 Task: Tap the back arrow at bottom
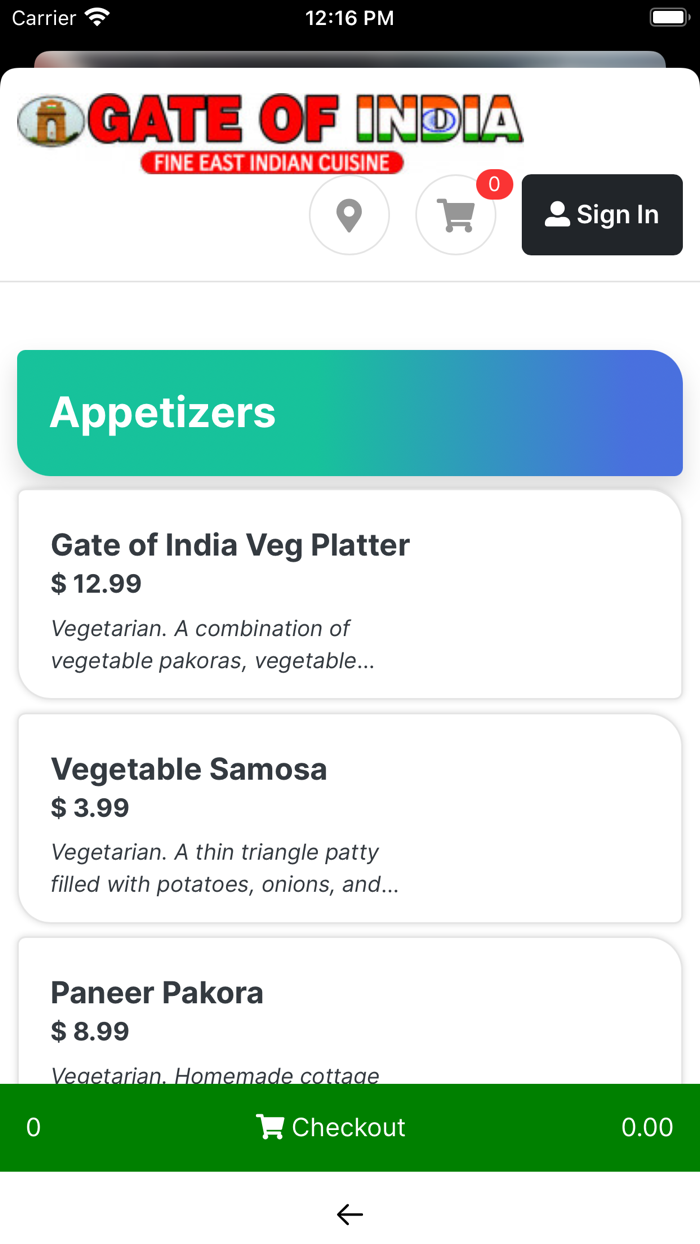coord(349,1214)
